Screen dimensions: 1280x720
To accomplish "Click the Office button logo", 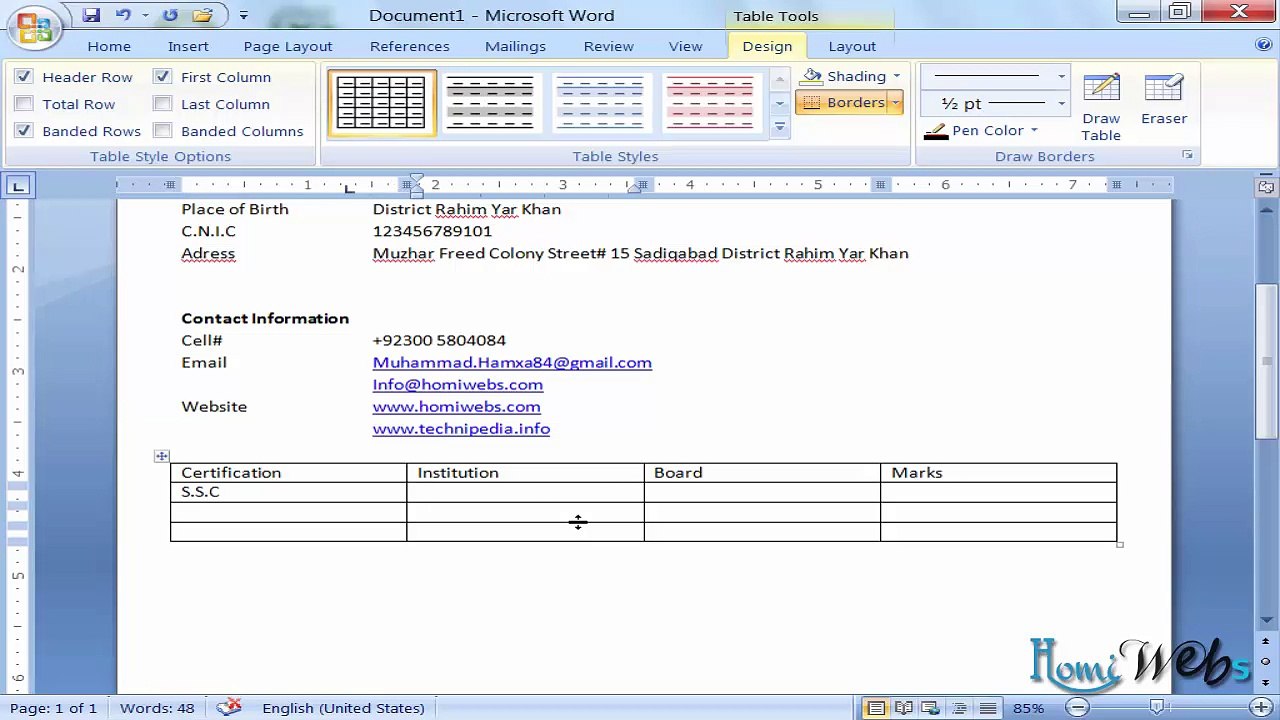I will click(x=33, y=27).
